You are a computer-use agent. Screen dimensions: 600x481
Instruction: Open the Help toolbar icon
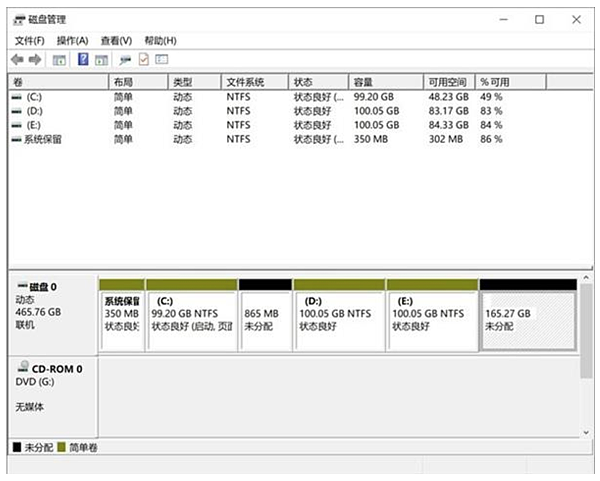tap(83, 59)
